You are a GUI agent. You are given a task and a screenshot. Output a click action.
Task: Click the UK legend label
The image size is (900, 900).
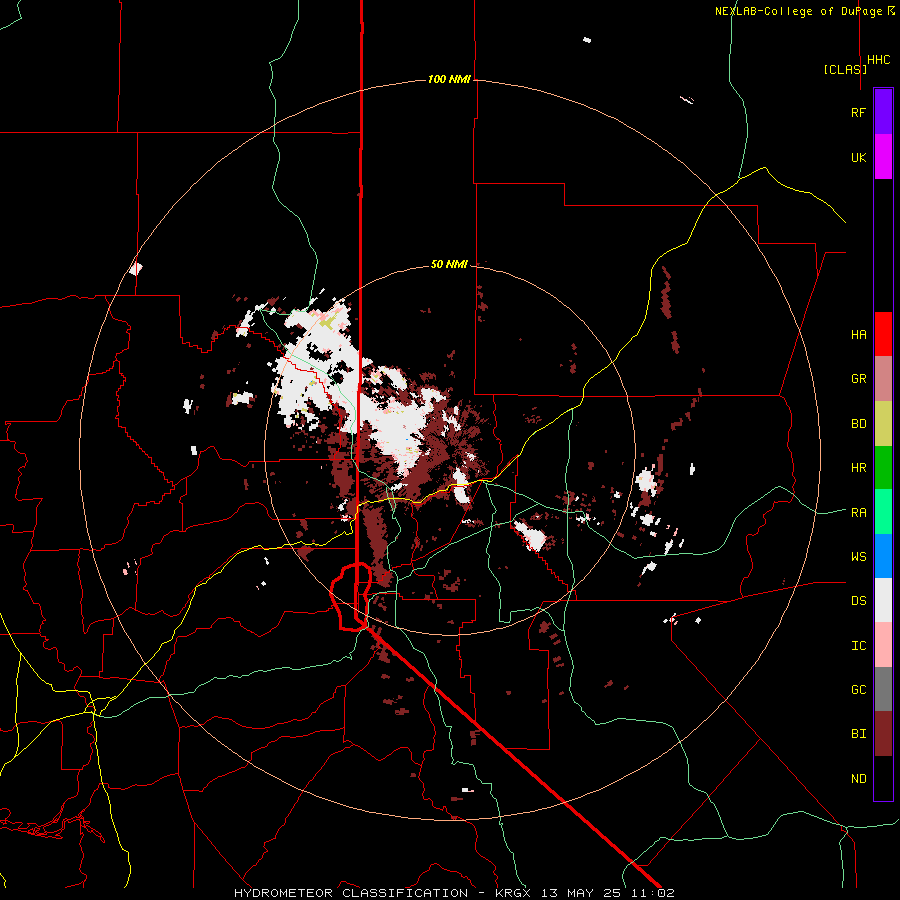tap(858, 157)
